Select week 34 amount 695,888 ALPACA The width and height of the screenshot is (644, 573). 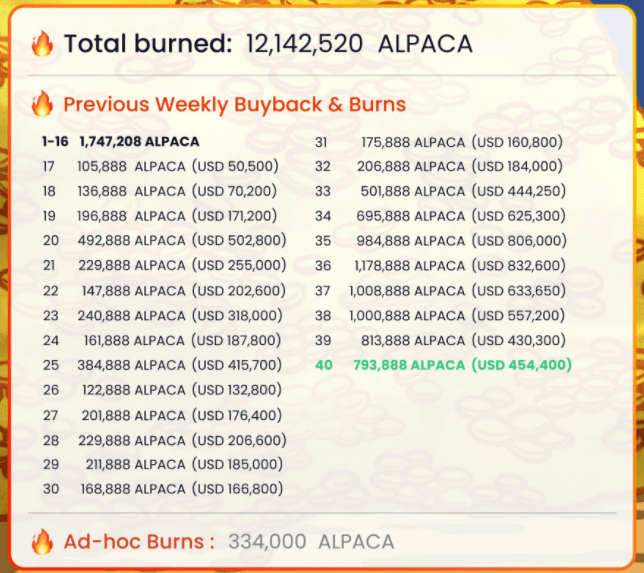coord(411,216)
